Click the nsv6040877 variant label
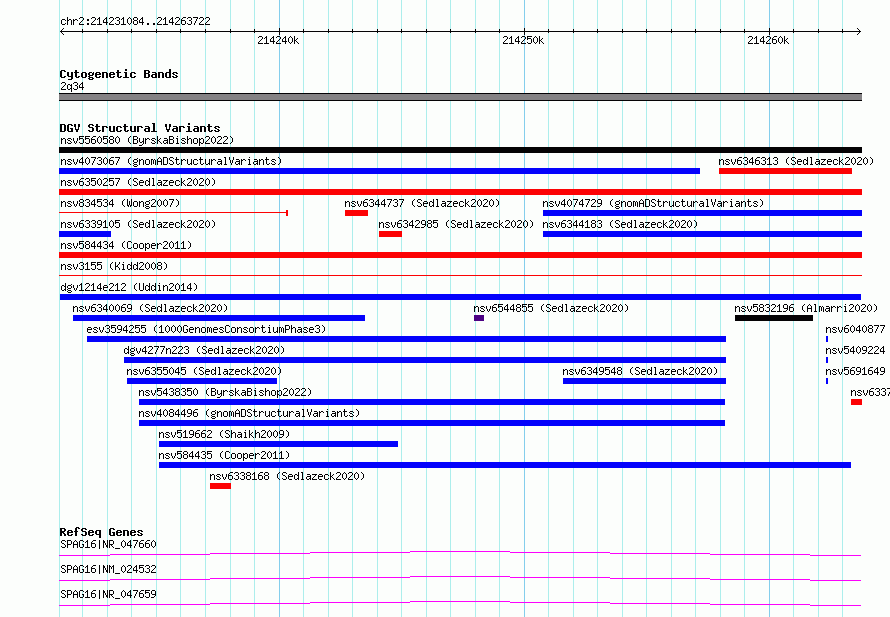Image resolution: width=890 pixels, height=617 pixels. click(855, 329)
